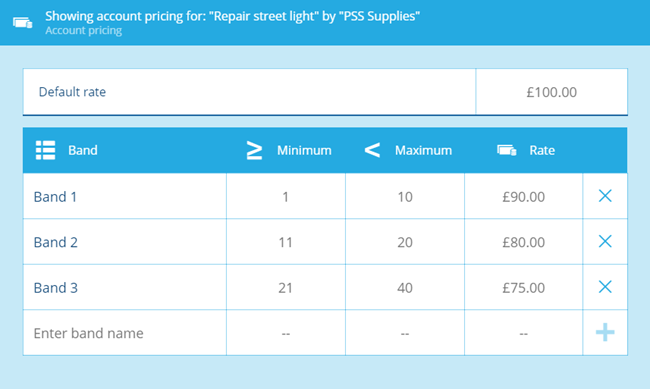Delete Band 1 using its X icon

pyautogui.click(x=605, y=196)
